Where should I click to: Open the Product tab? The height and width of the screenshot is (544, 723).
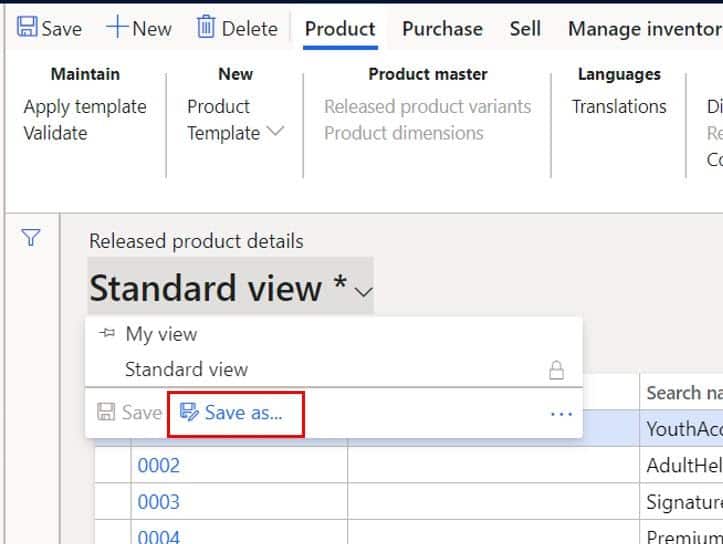[x=340, y=29]
